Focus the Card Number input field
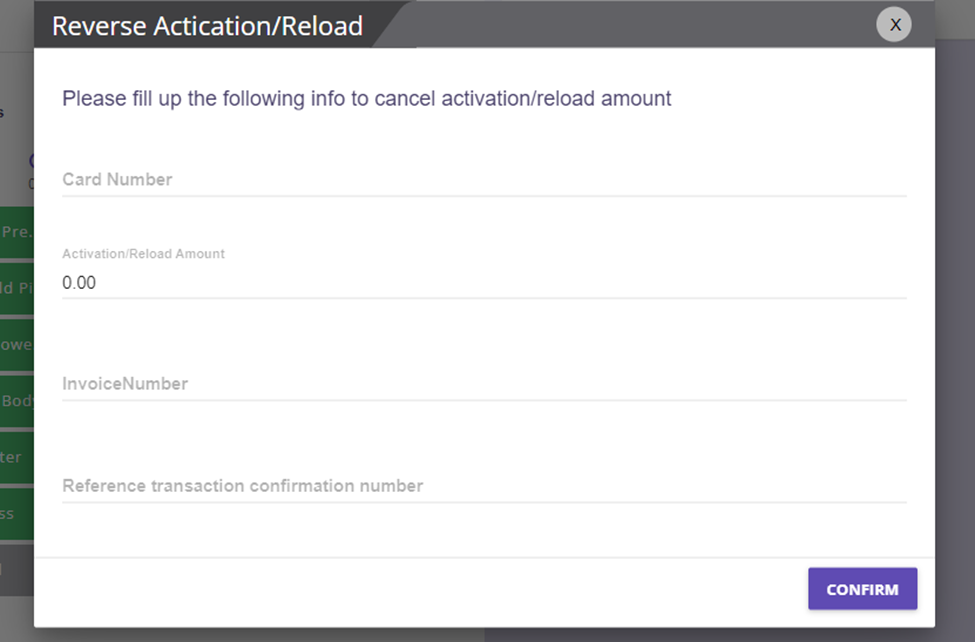975x642 pixels. (484, 180)
